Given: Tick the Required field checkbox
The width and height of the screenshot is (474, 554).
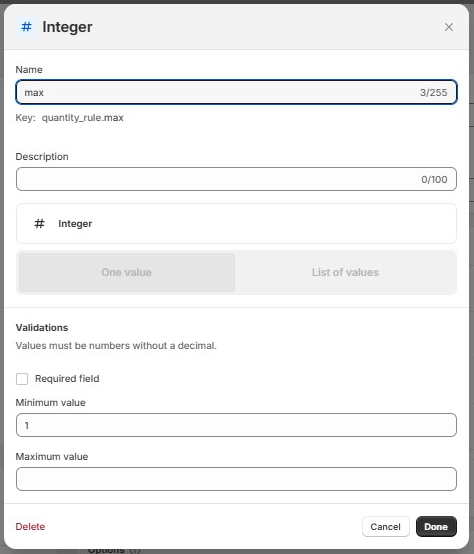Looking at the screenshot, I should [x=22, y=379].
